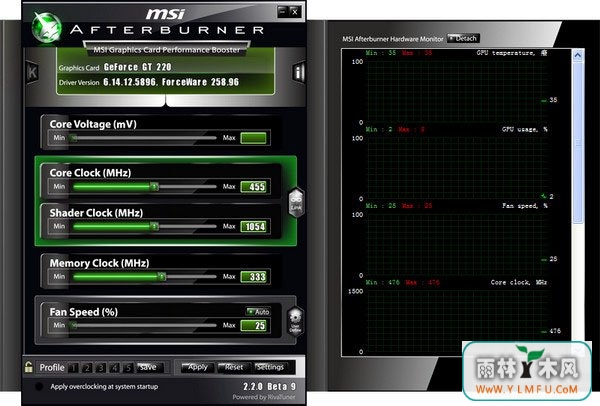Click the GPU temperature graph
Viewport: 600px width, 406px height.
point(455,92)
